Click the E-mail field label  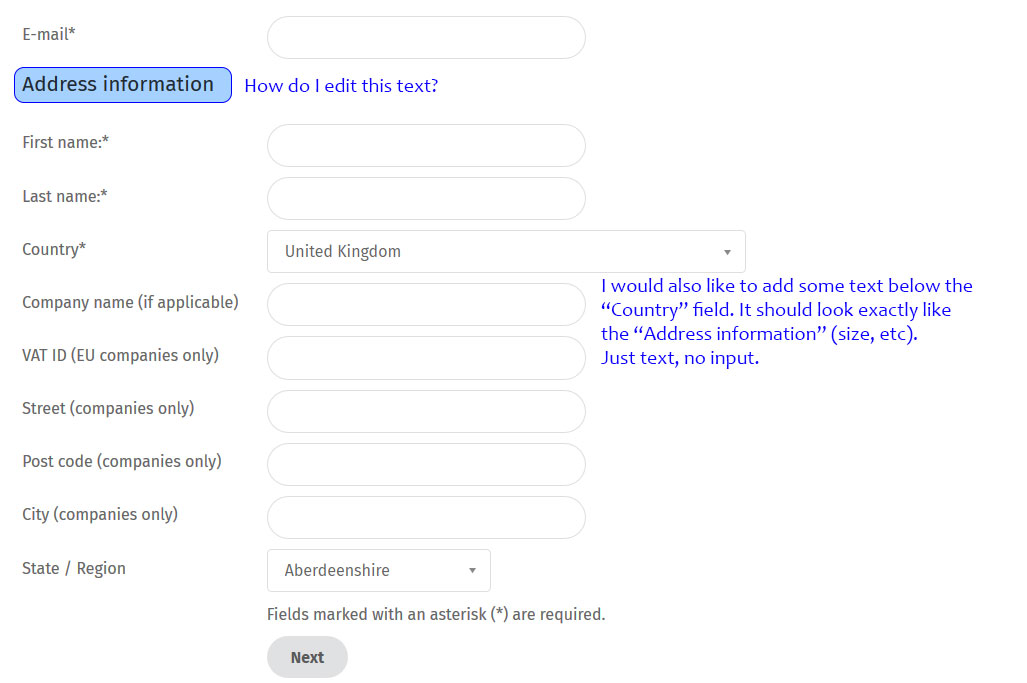click(49, 35)
